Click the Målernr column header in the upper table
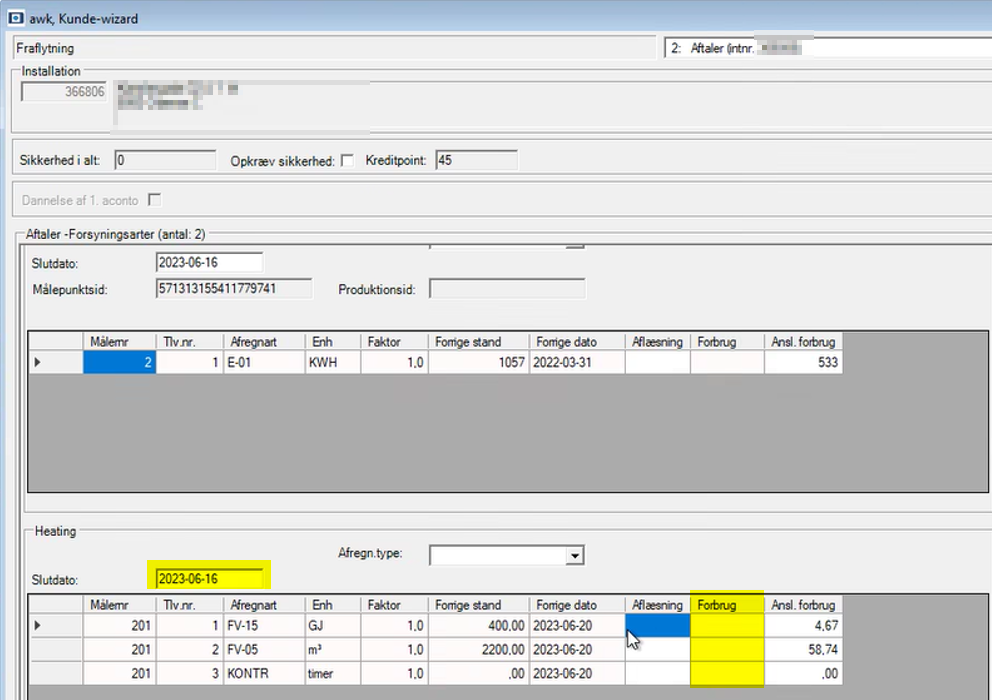Image resolution: width=992 pixels, height=700 pixels. (x=120, y=342)
